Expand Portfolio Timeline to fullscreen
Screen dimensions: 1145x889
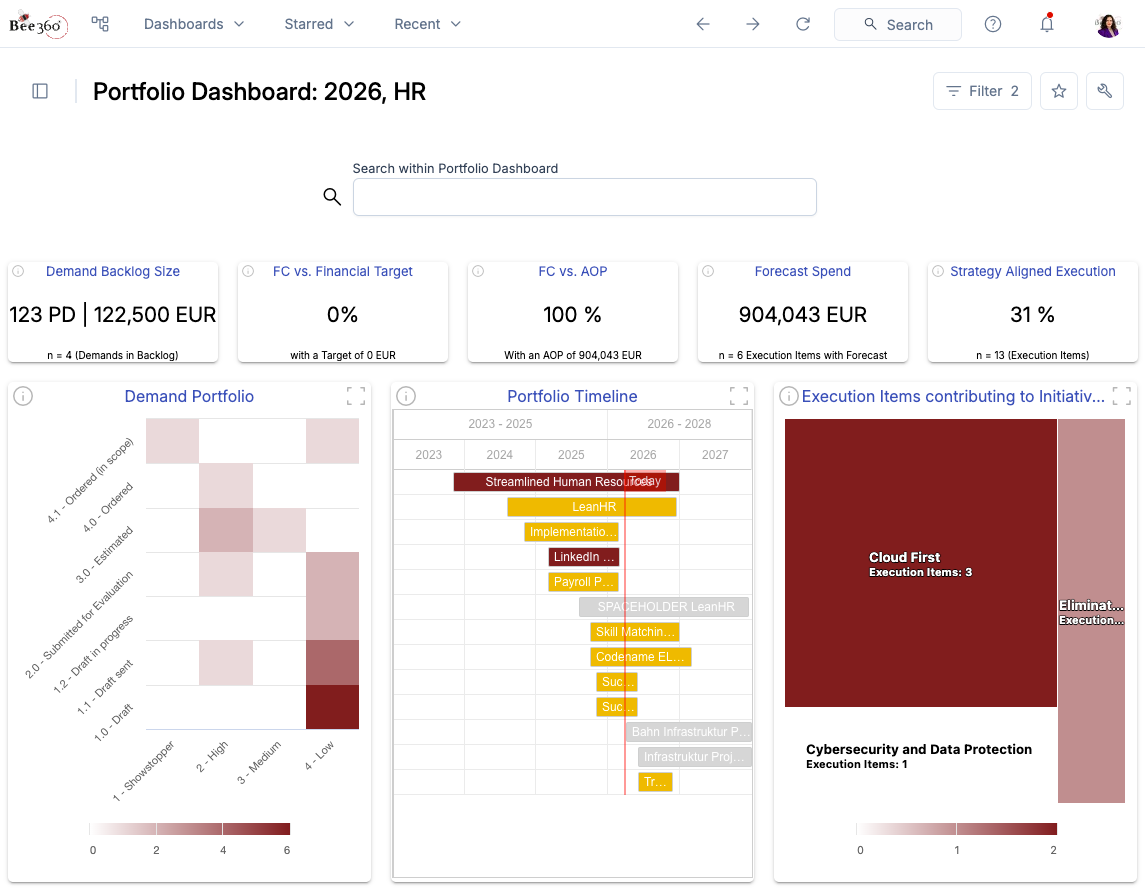click(738, 396)
